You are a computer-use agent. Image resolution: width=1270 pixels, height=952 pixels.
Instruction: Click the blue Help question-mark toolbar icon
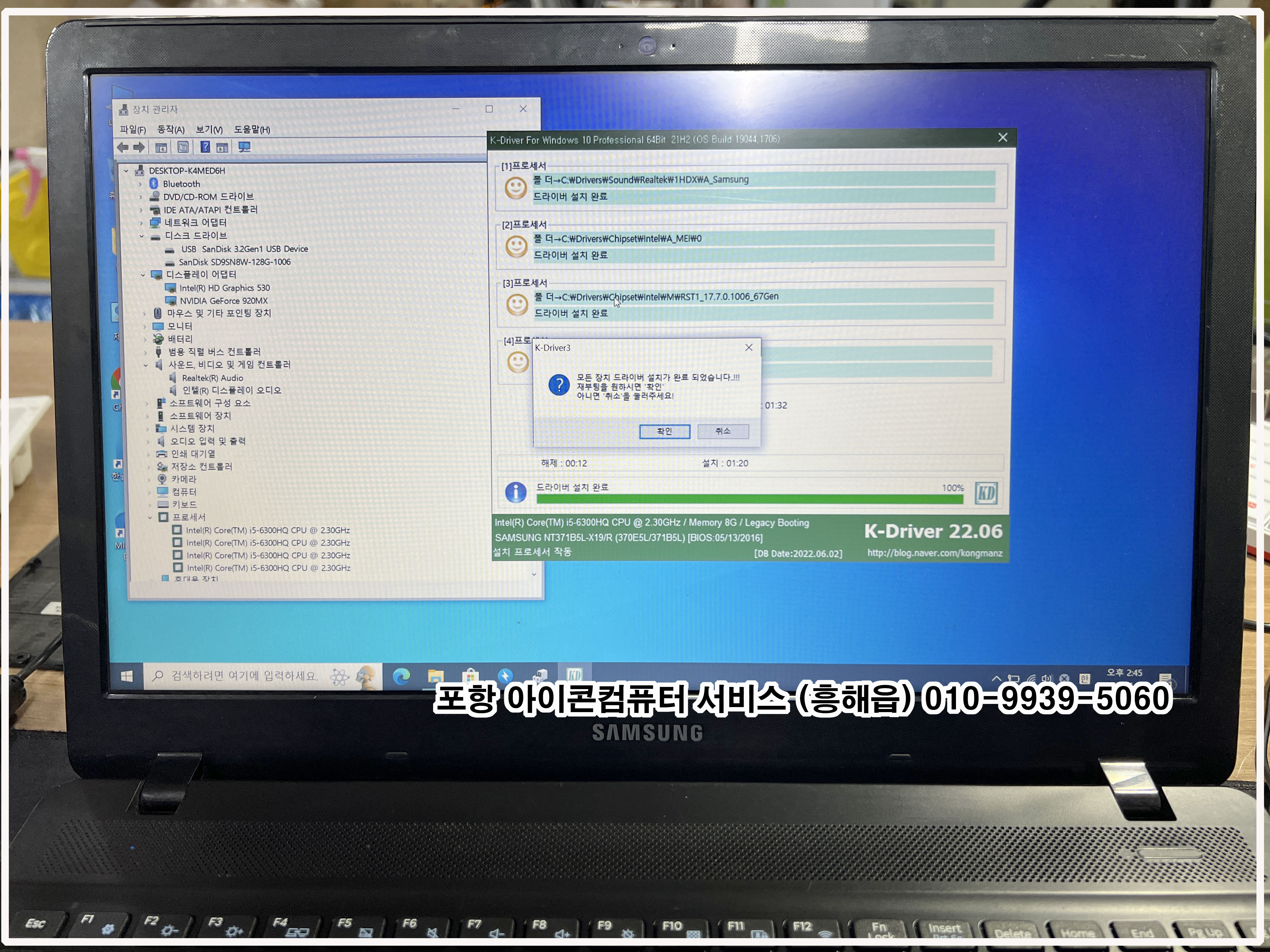(205, 147)
